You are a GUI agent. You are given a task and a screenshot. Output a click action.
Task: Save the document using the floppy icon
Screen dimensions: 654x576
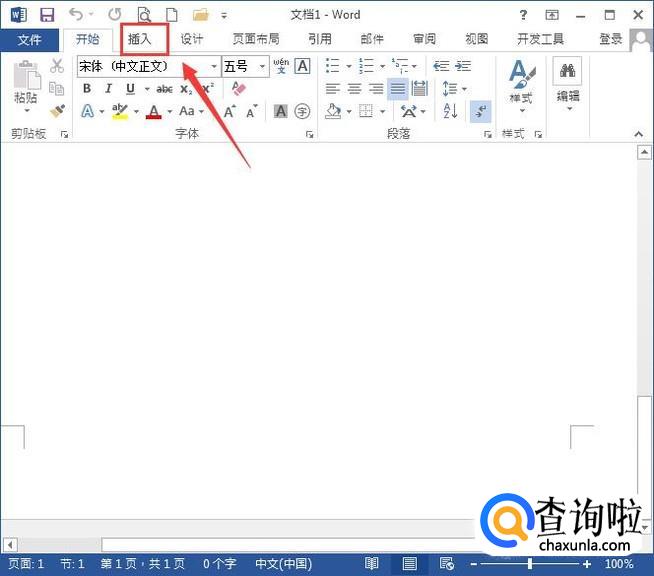[47, 15]
